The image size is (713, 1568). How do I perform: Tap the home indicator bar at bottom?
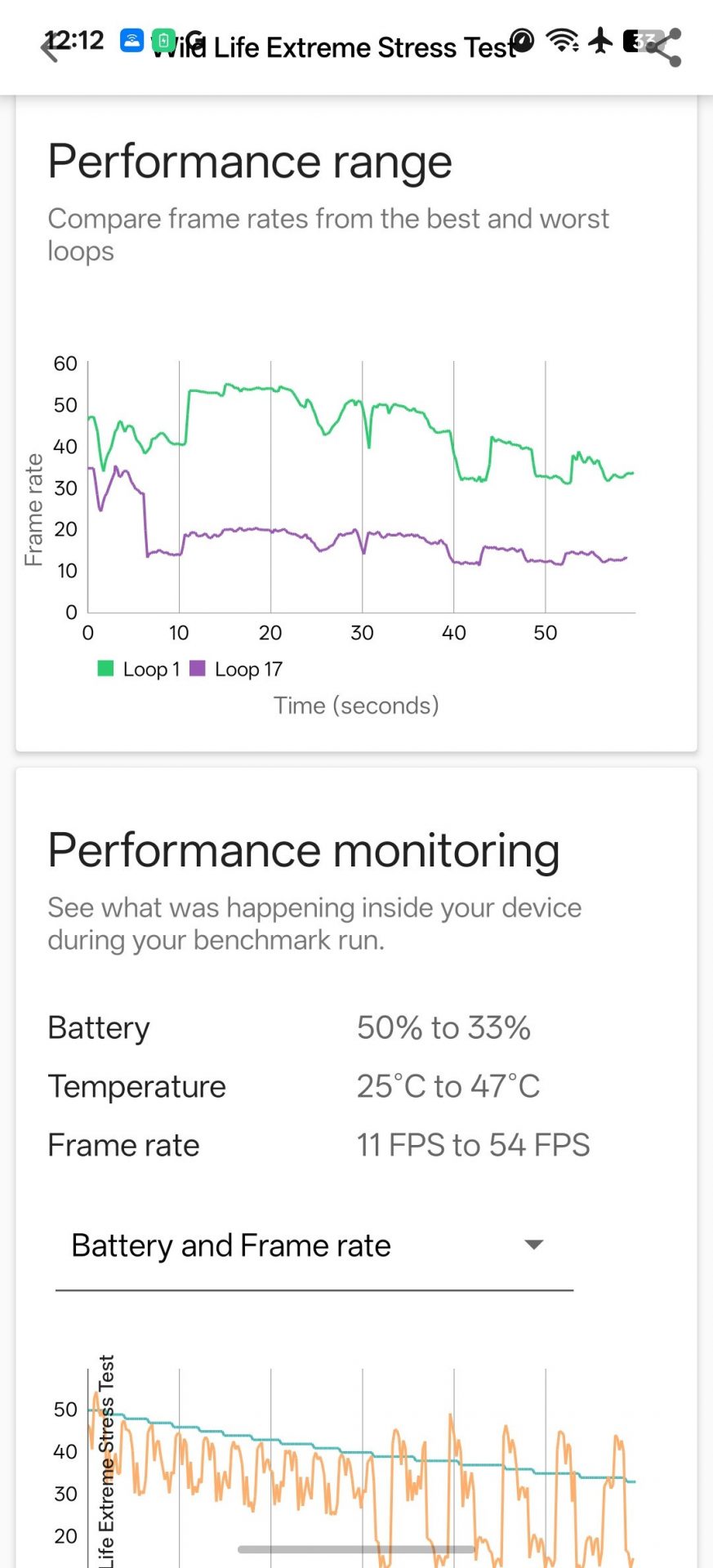pos(356,1549)
